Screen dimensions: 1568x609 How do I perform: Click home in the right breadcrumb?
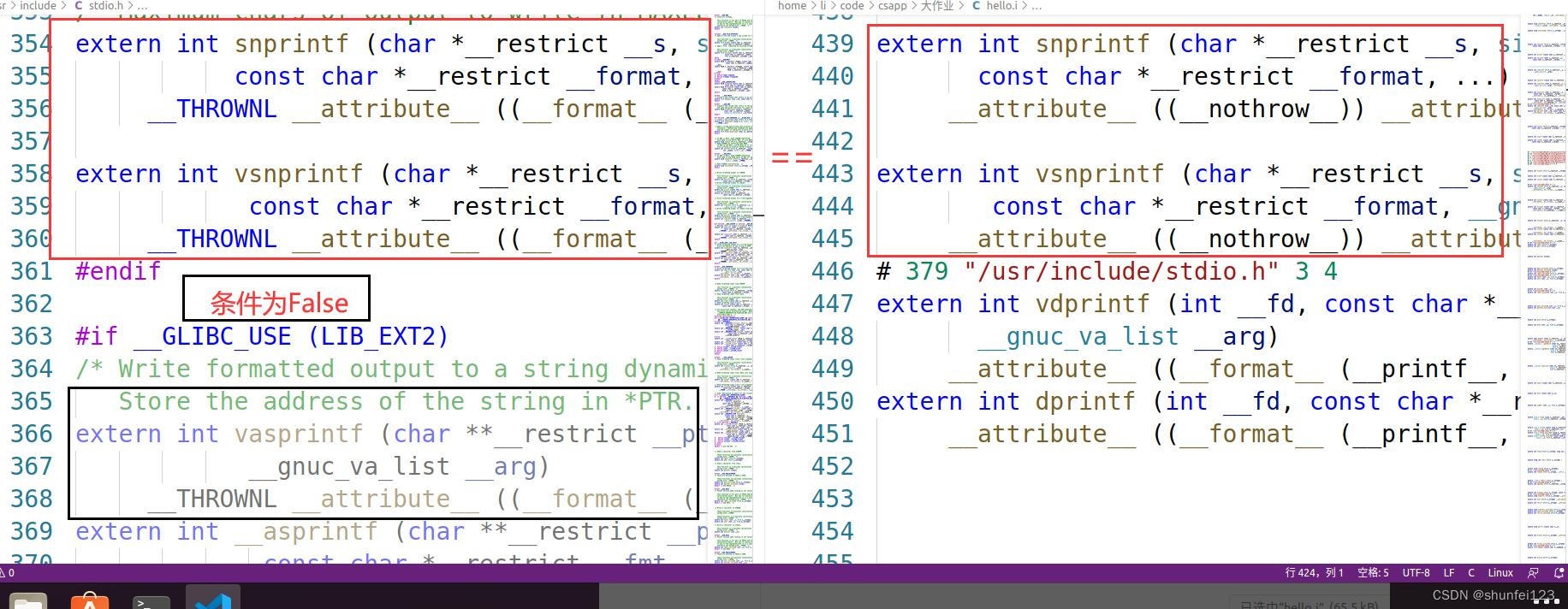pos(792,5)
